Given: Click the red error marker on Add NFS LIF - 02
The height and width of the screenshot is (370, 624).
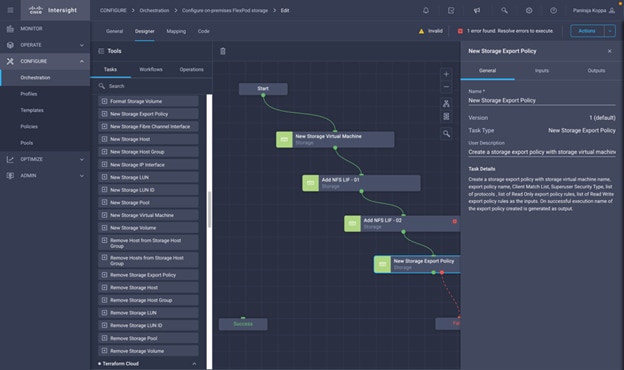Looking at the screenshot, I should [454, 221].
